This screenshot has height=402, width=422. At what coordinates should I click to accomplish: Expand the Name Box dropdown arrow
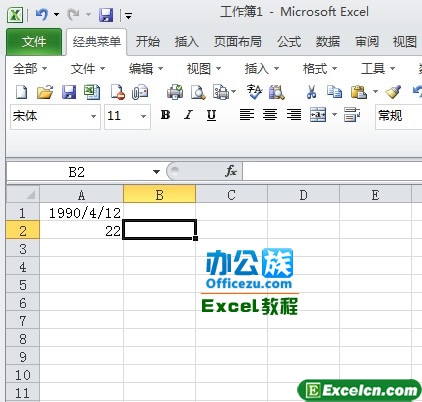pyautogui.click(x=156, y=172)
